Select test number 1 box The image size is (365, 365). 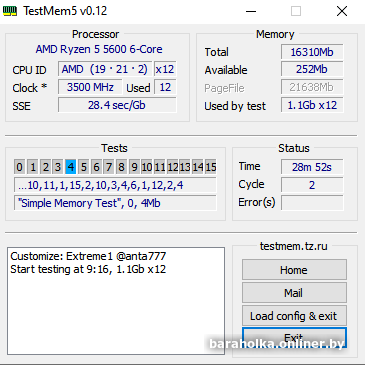(x=33, y=167)
